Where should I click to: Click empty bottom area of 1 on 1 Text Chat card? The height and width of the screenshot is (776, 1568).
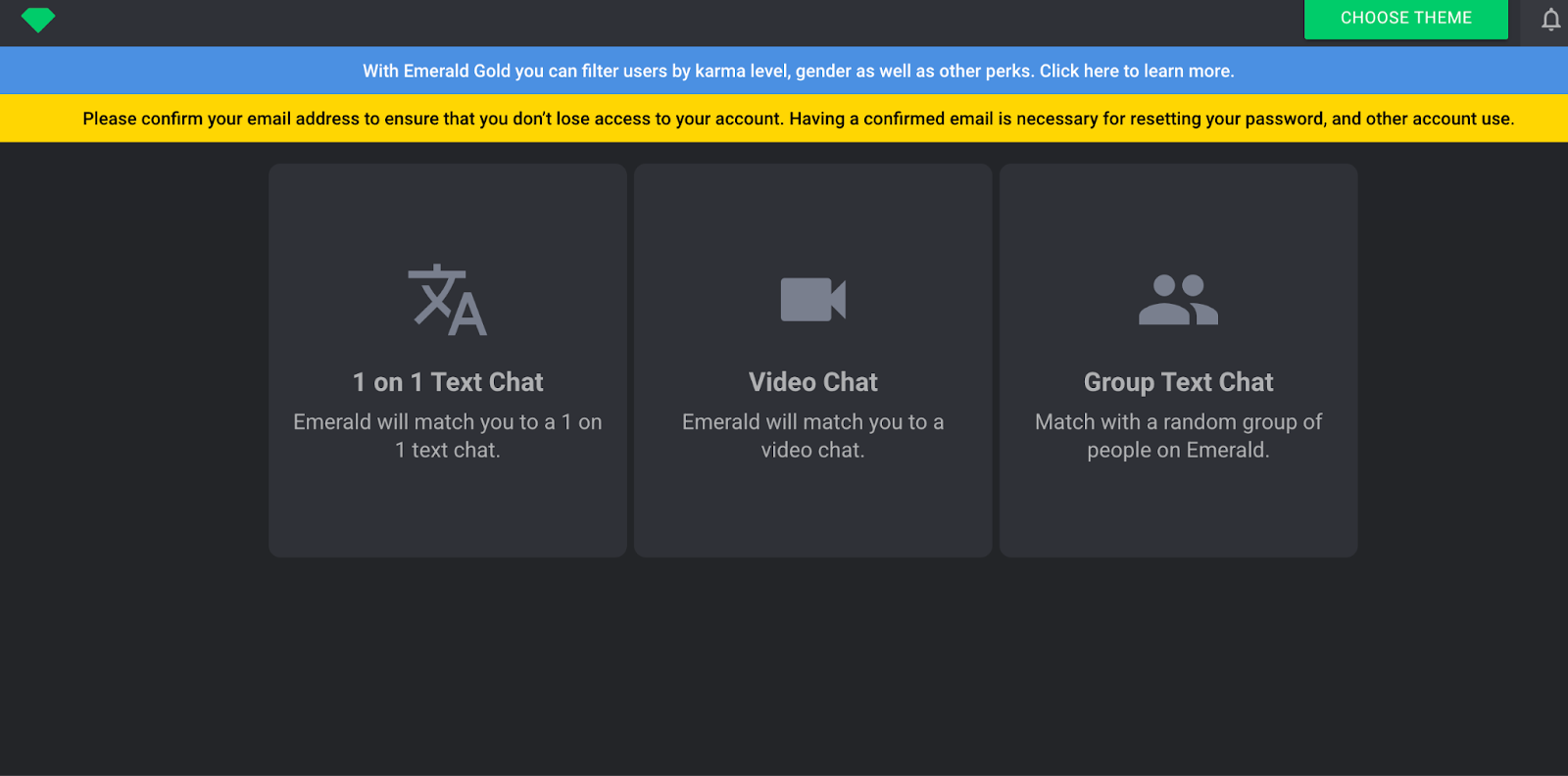[x=448, y=514]
